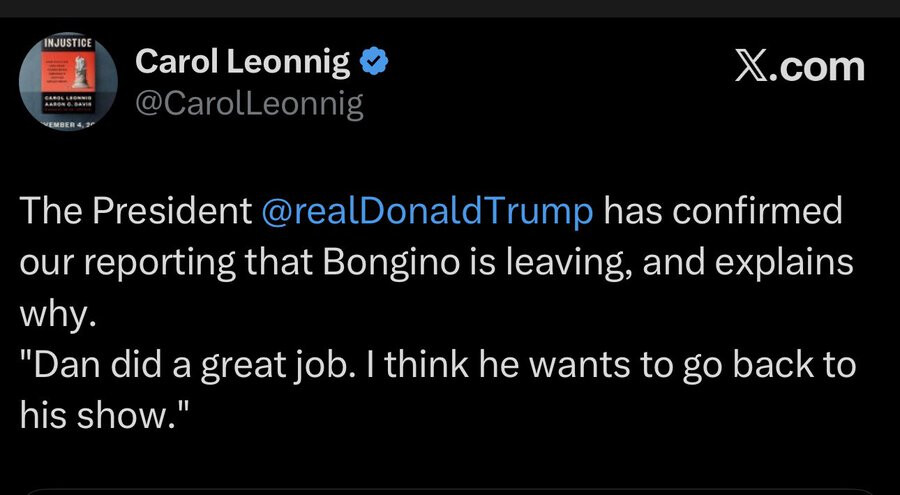Open the Carol Leonnig display name
Viewport: 900px width, 495px height.
(242, 63)
